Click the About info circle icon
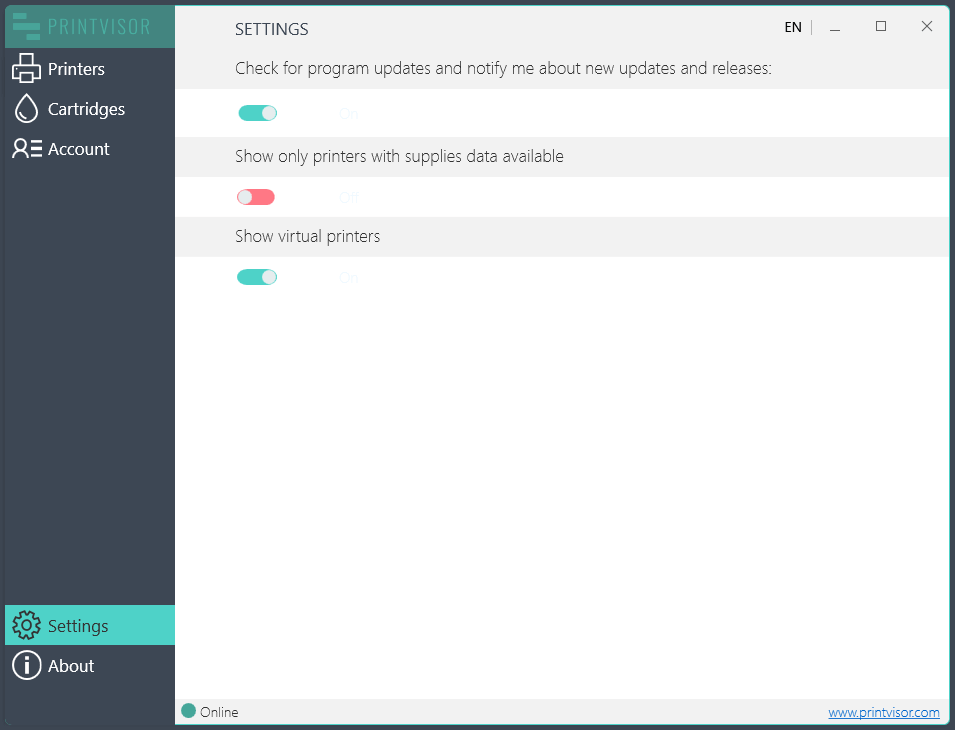Image resolution: width=955 pixels, height=730 pixels. click(x=27, y=666)
